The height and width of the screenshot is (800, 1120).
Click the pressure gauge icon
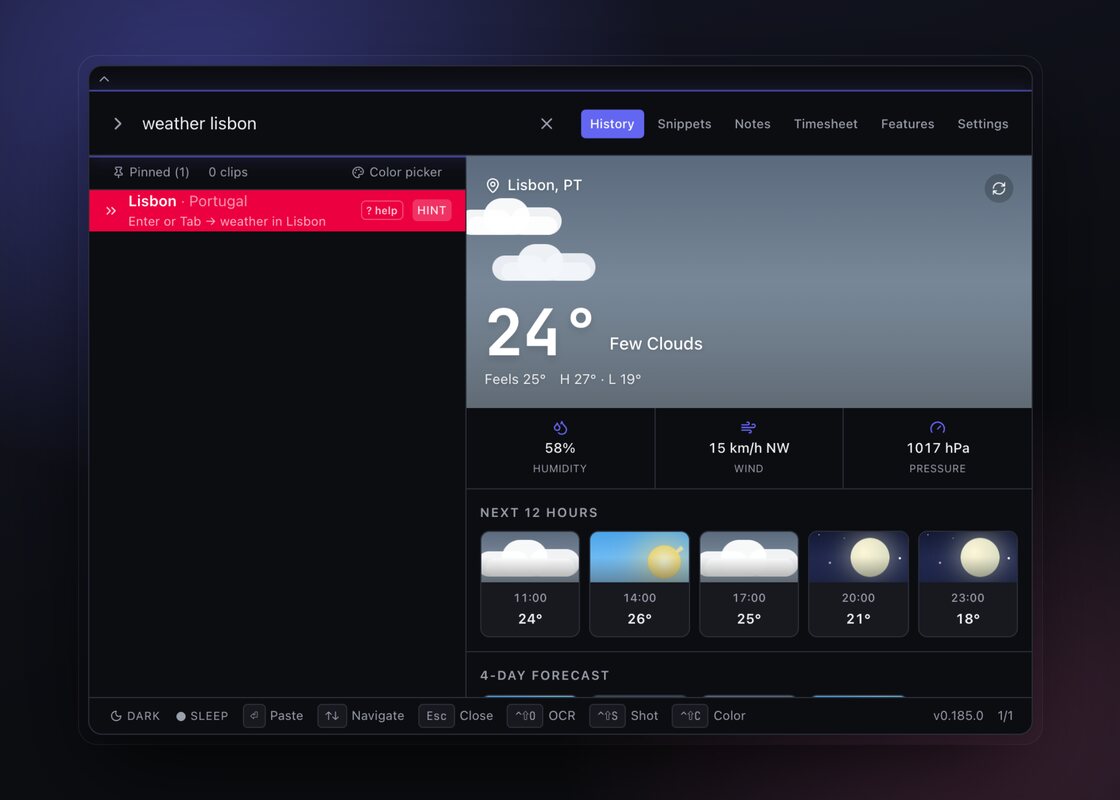coord(937,428)
